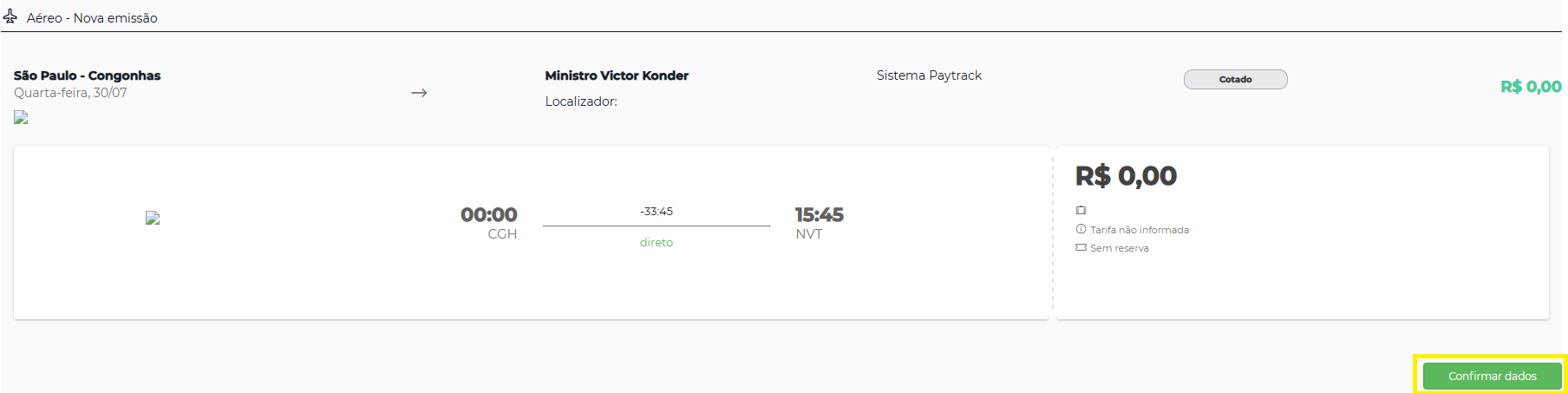Click the Aéreo - Nova emissão heading
This screenshot has height=393, width=1568.
pos(92,17)
